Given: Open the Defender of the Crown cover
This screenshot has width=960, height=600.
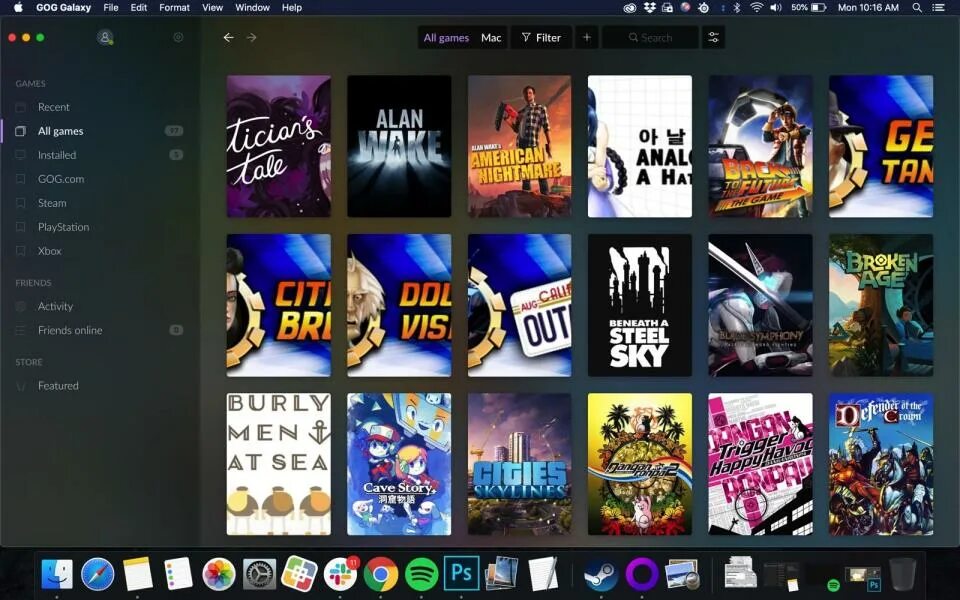Looking at the screenshot, I should tap(881, 464).
